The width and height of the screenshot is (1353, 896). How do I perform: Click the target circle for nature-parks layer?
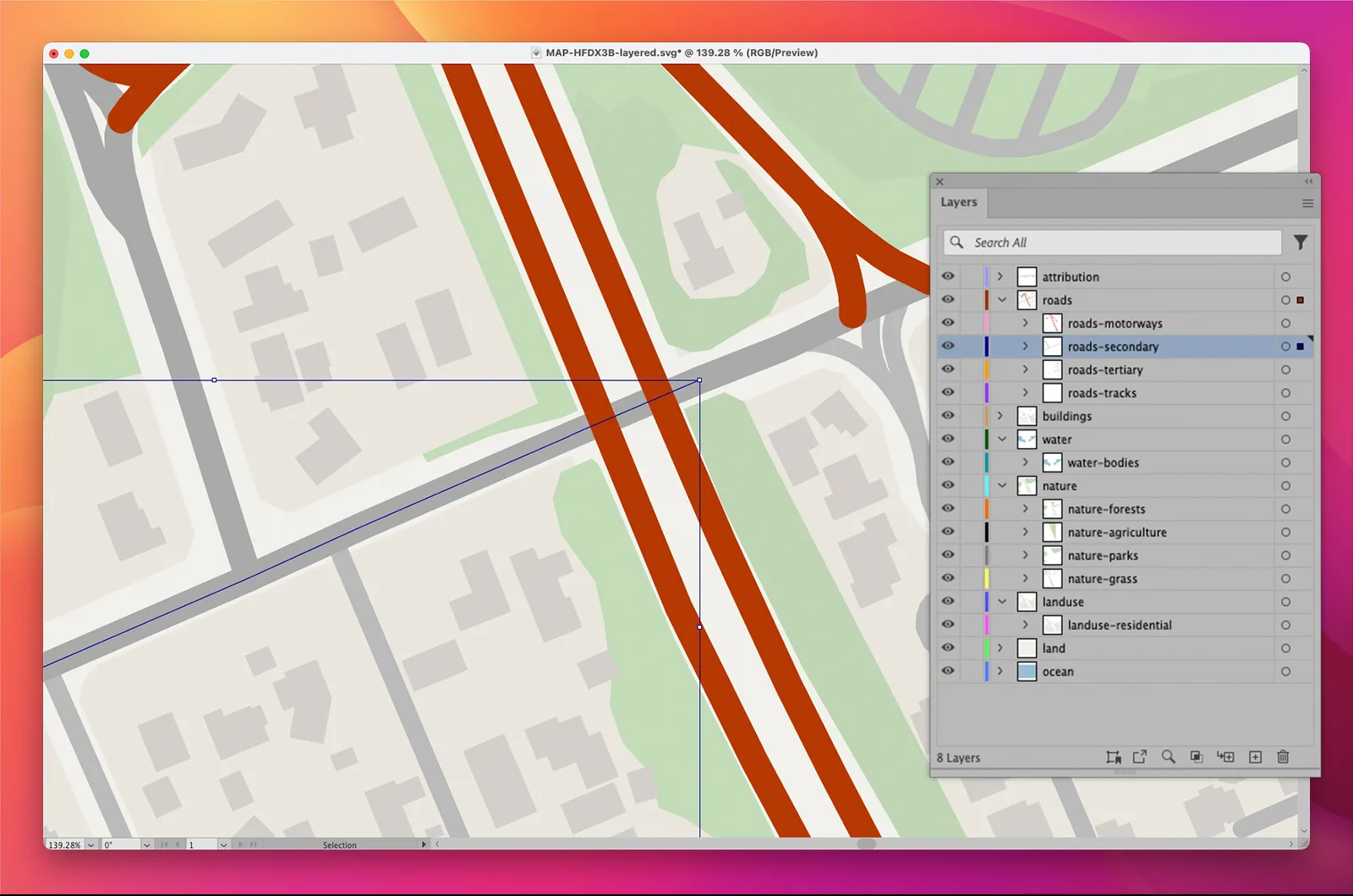click(x=1285, y=555)
